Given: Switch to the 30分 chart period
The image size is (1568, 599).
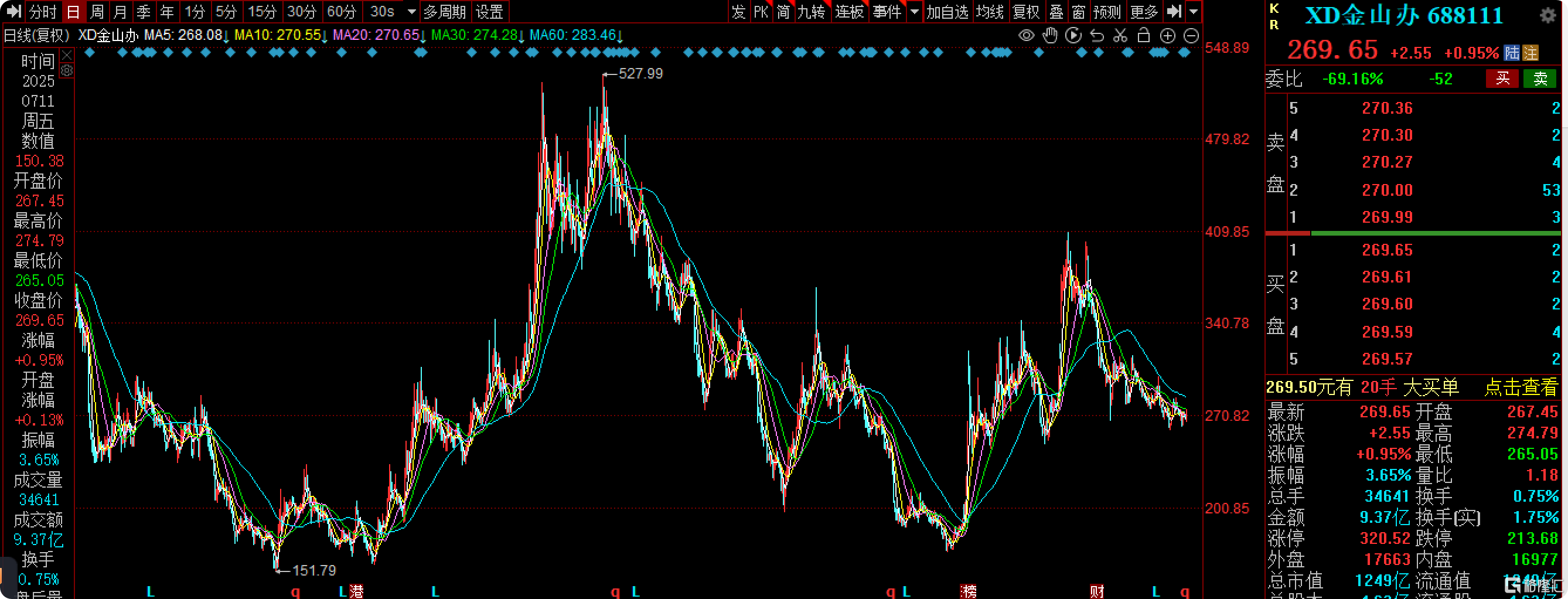Looking at the screenshot, I should pyautogui.click(x=302, y=11).
